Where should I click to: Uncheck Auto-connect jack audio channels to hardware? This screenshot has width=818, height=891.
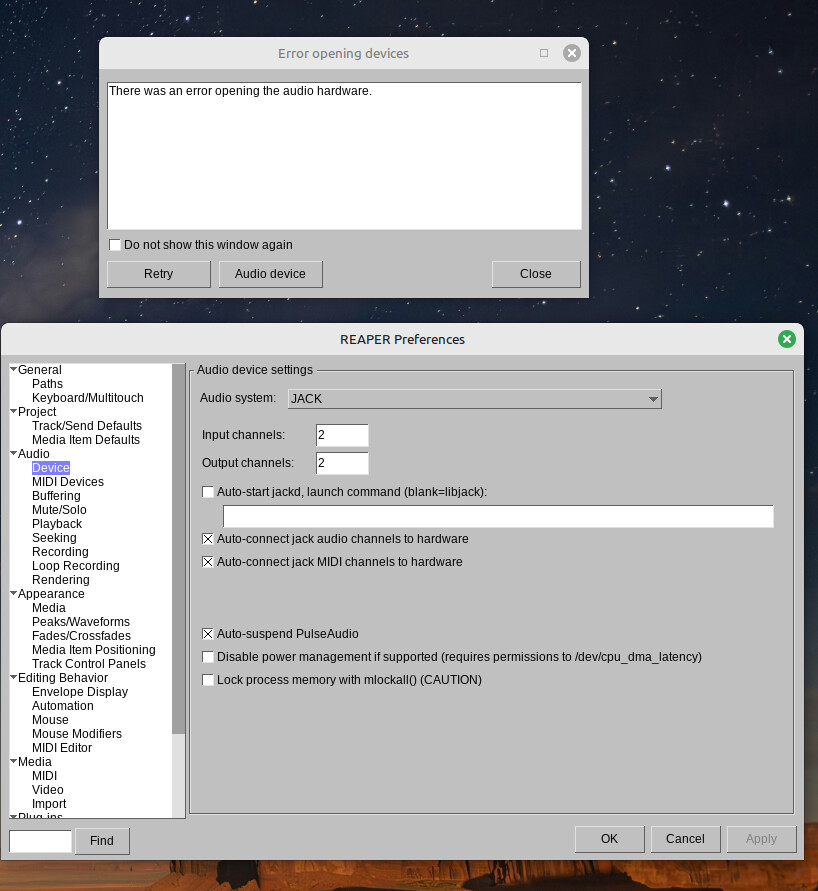click(208, 539)
